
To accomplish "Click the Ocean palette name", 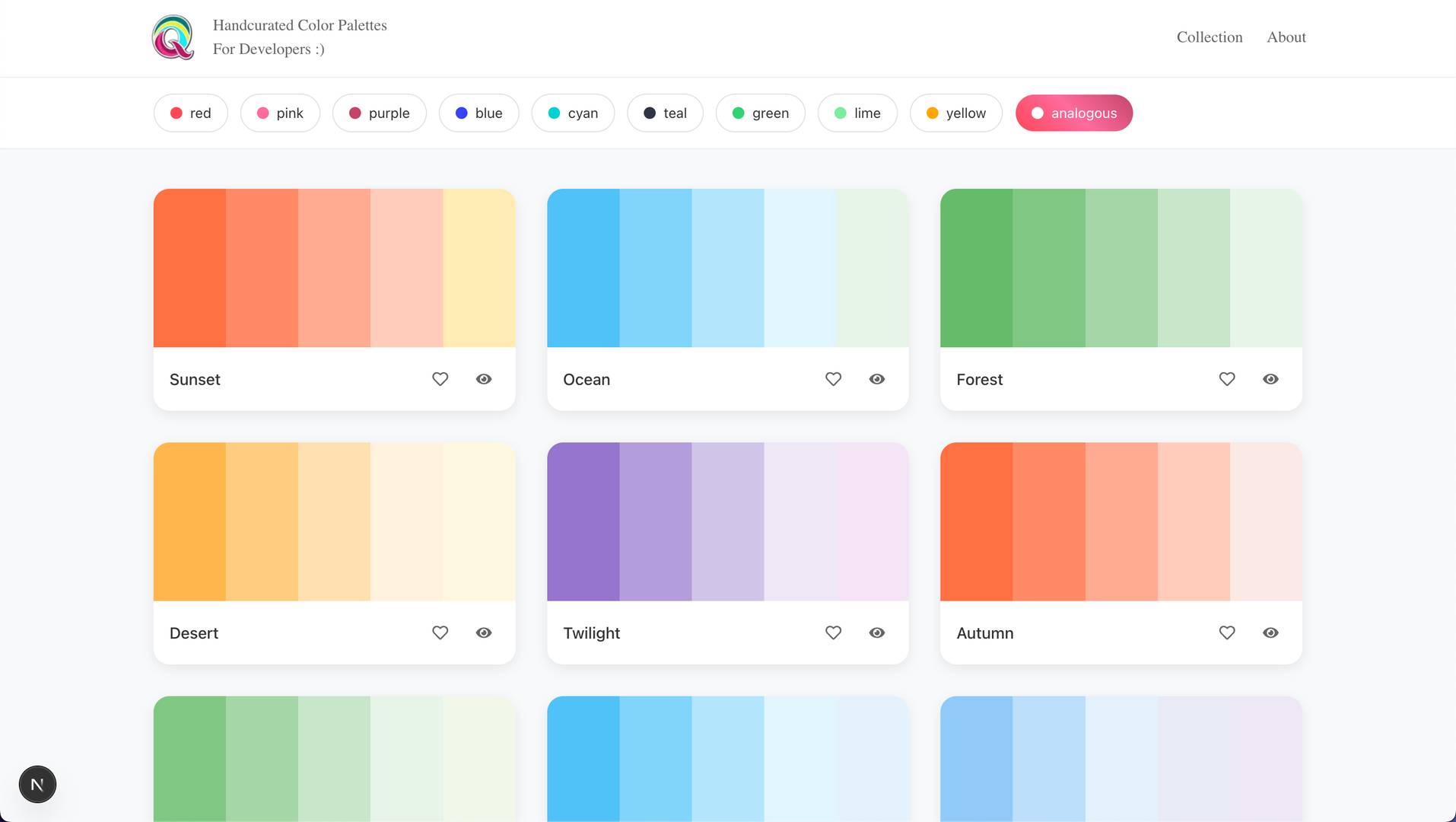I will [587, 379].
